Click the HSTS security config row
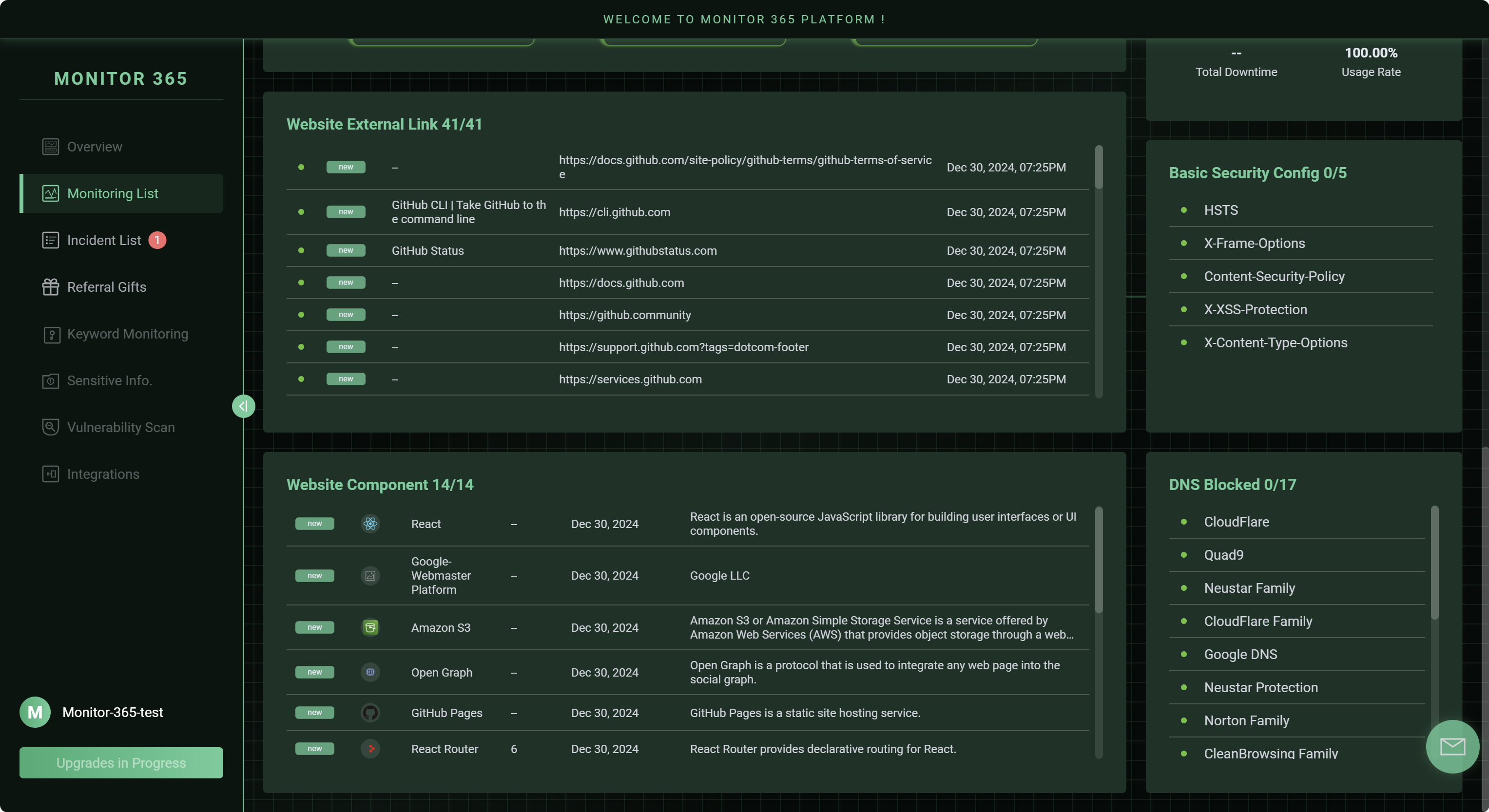The width and height of the screenshot is (1489, 812). [x=1300, y=210]
